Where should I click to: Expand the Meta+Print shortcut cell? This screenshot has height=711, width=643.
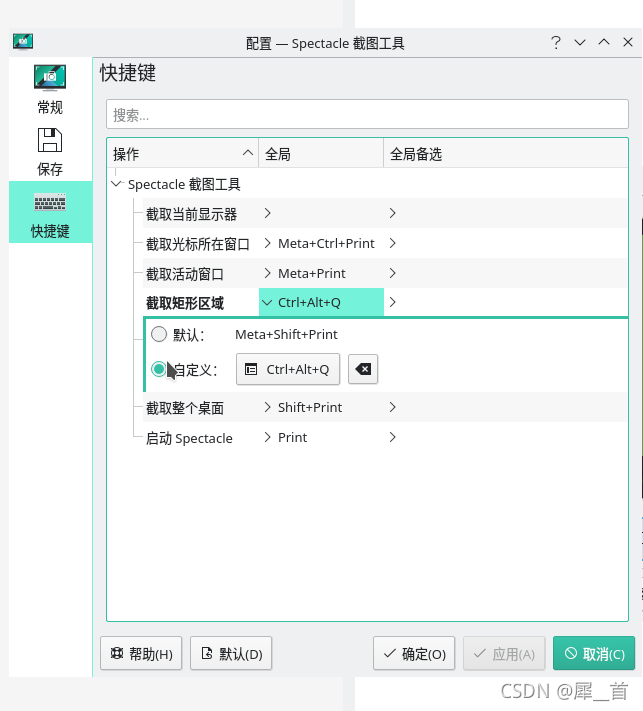(x=268, y=273)
